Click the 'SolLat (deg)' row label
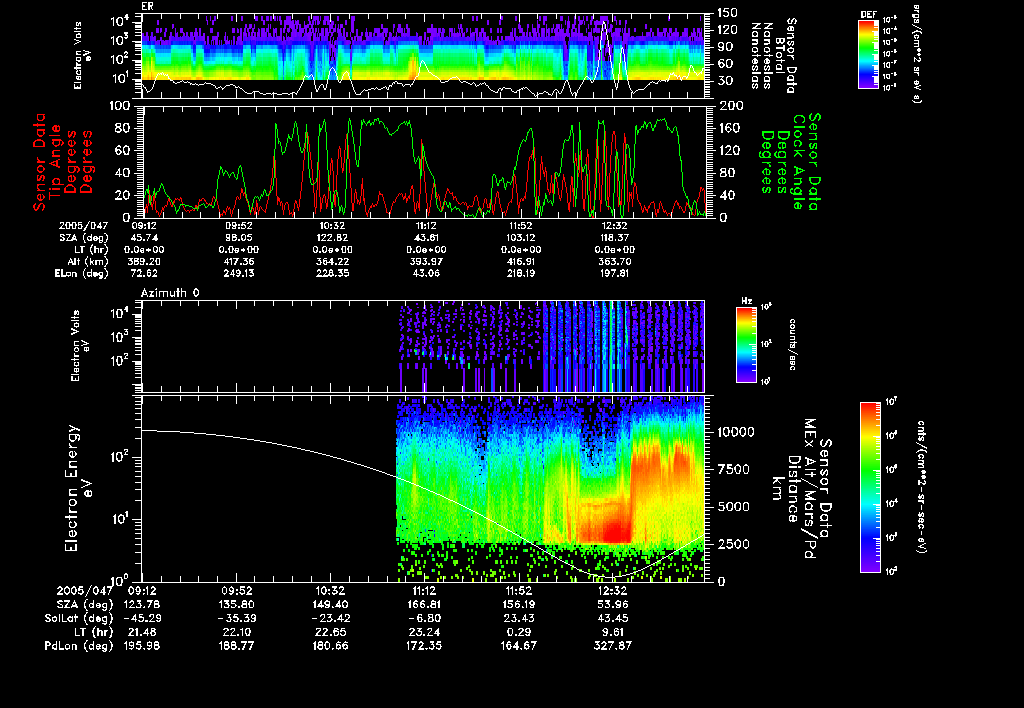 click(78, 618)
